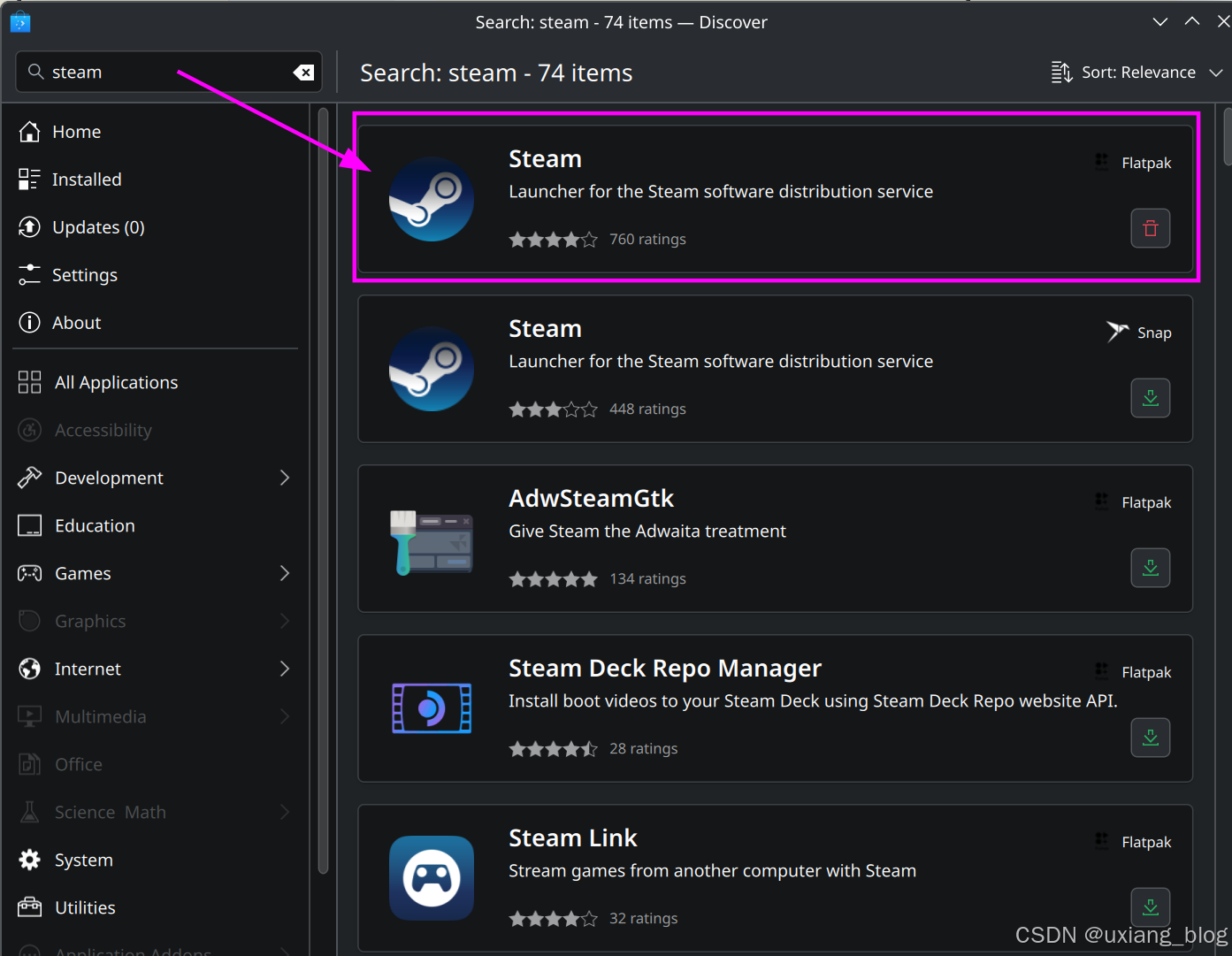Install Steam Deck Repo Manager
This screenshot has height=956, width=1232.
pos(1151,738)
